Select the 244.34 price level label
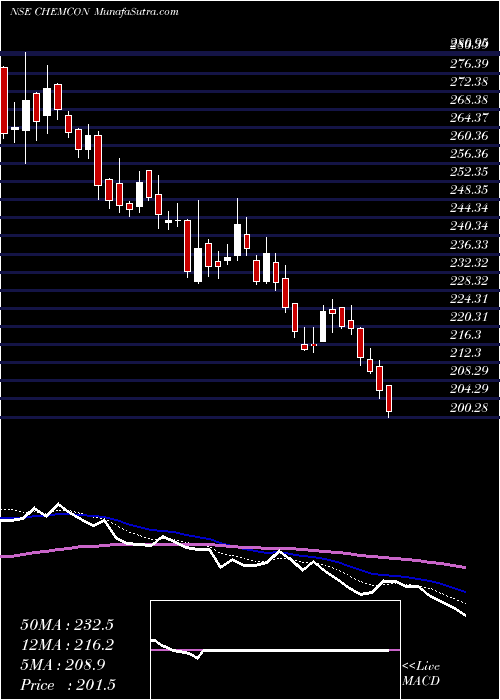The image size is (500, 700). [468, 208]
